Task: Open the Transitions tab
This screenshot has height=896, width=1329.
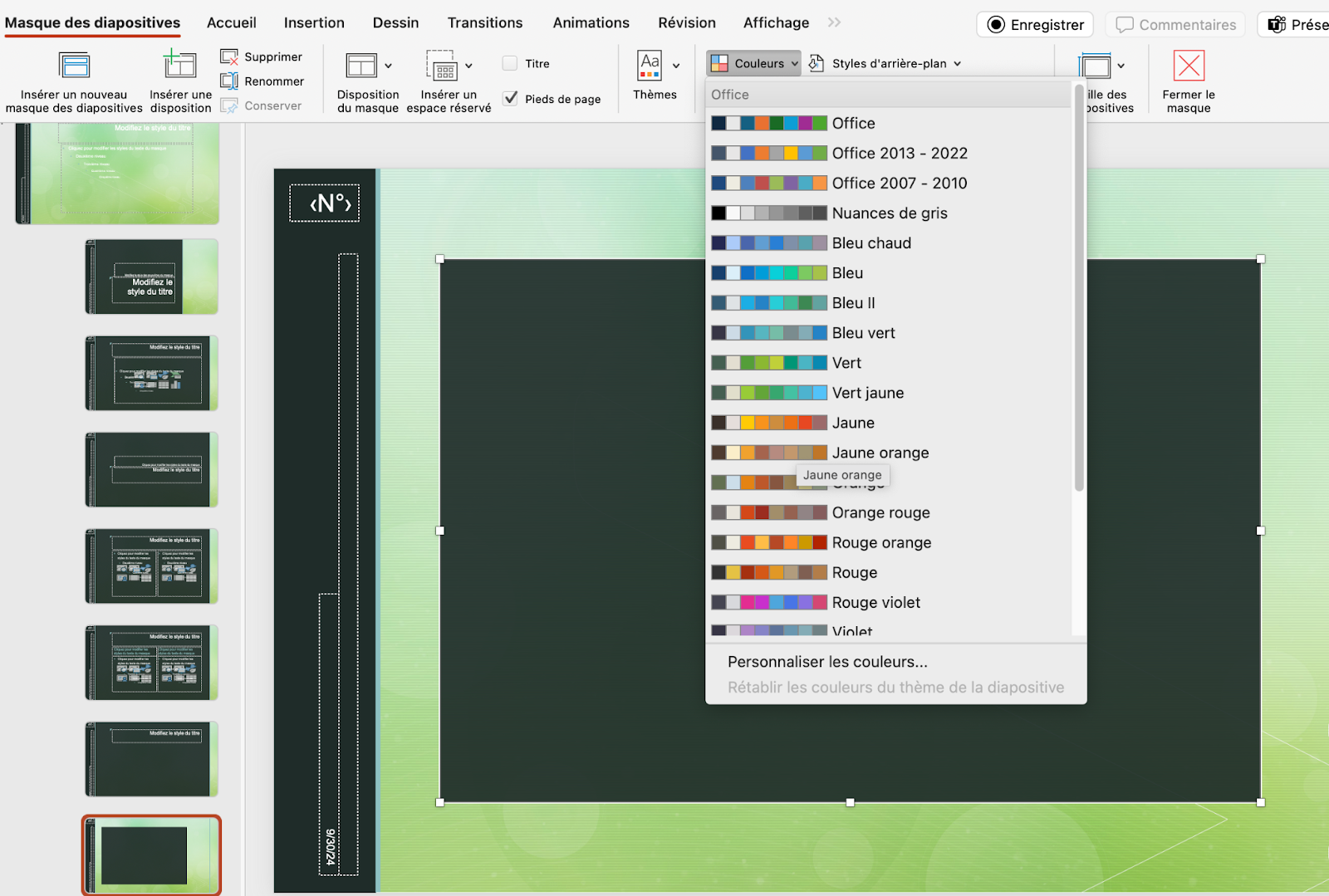Action: click(x=485, y=22)
